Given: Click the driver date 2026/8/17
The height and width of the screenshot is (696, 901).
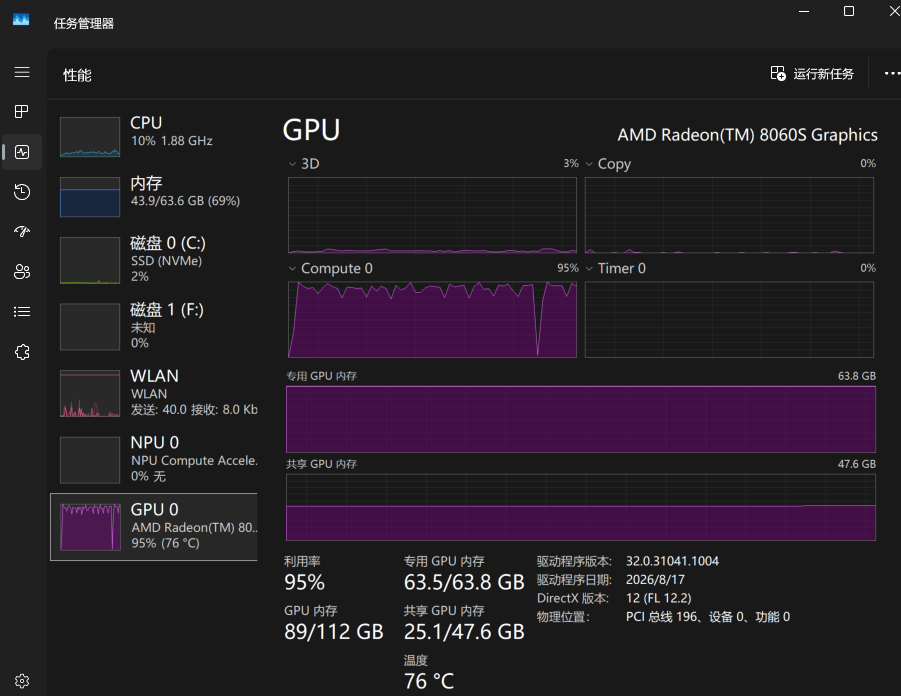Looking at the screenshot, I should point(655,579).
